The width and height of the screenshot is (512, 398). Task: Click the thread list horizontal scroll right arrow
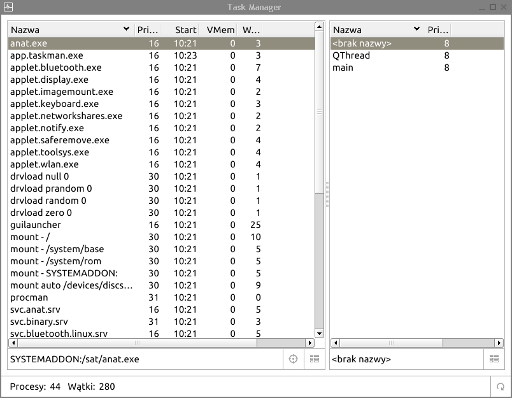(499, 343)
